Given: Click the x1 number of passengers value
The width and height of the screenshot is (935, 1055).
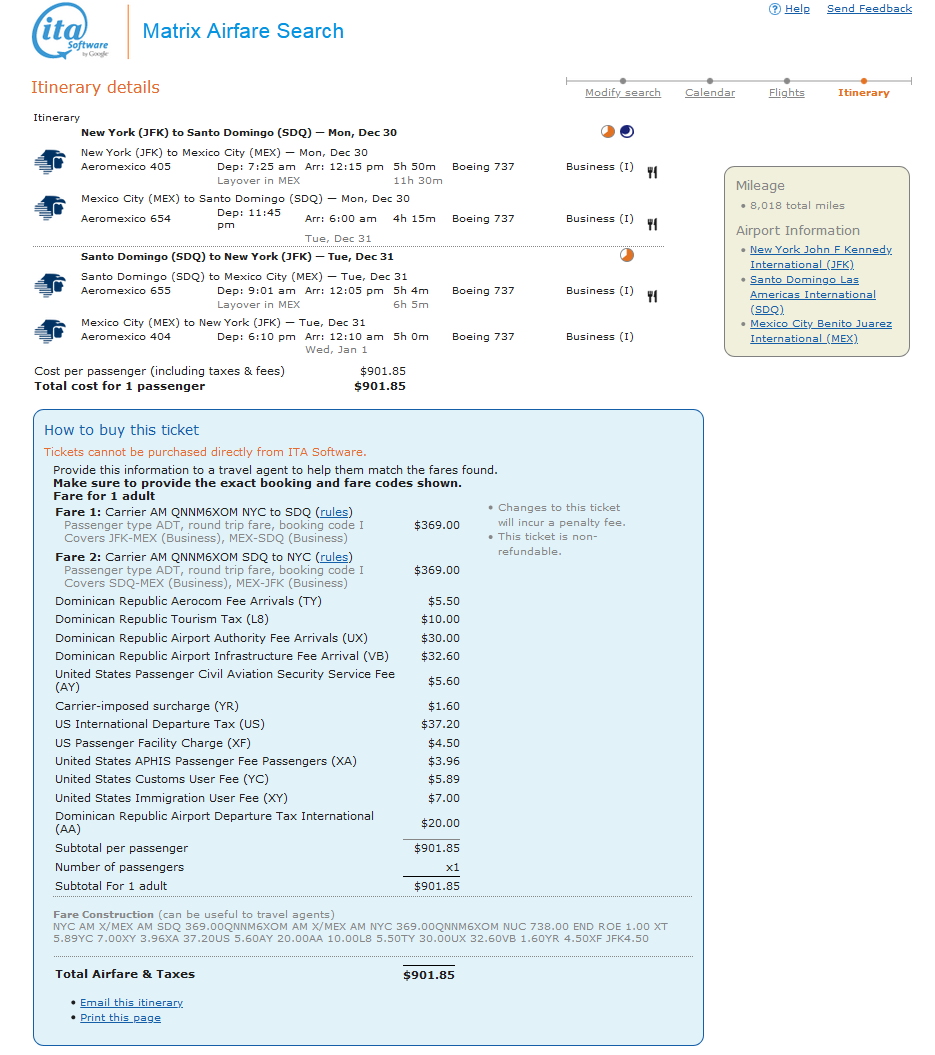Looking at the screenshot, I should pos(453,867).
